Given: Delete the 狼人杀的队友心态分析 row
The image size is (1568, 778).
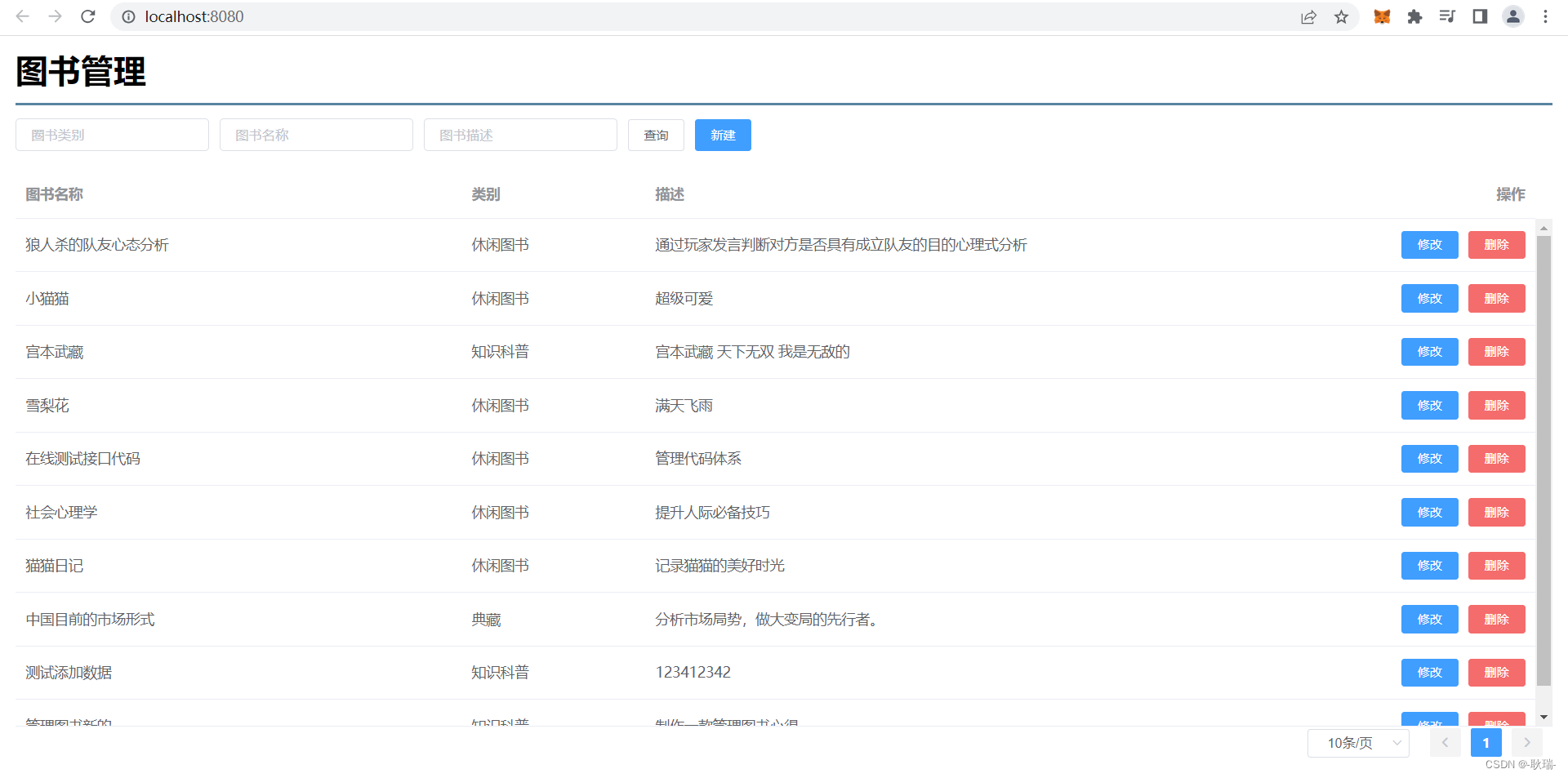Looking at the screenshot, I should 1496,245.
